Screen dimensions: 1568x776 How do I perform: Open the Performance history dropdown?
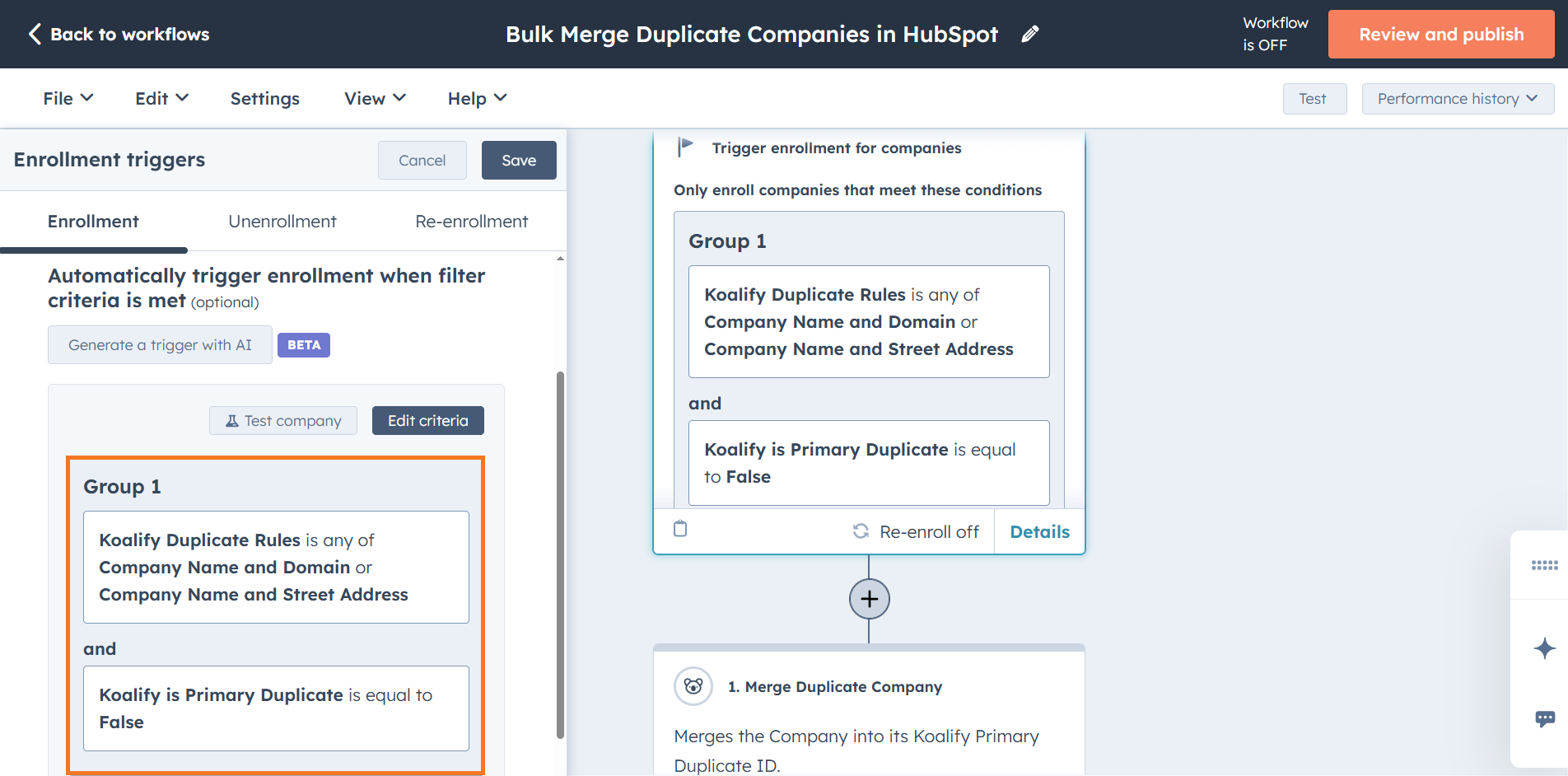point(1457,98)
